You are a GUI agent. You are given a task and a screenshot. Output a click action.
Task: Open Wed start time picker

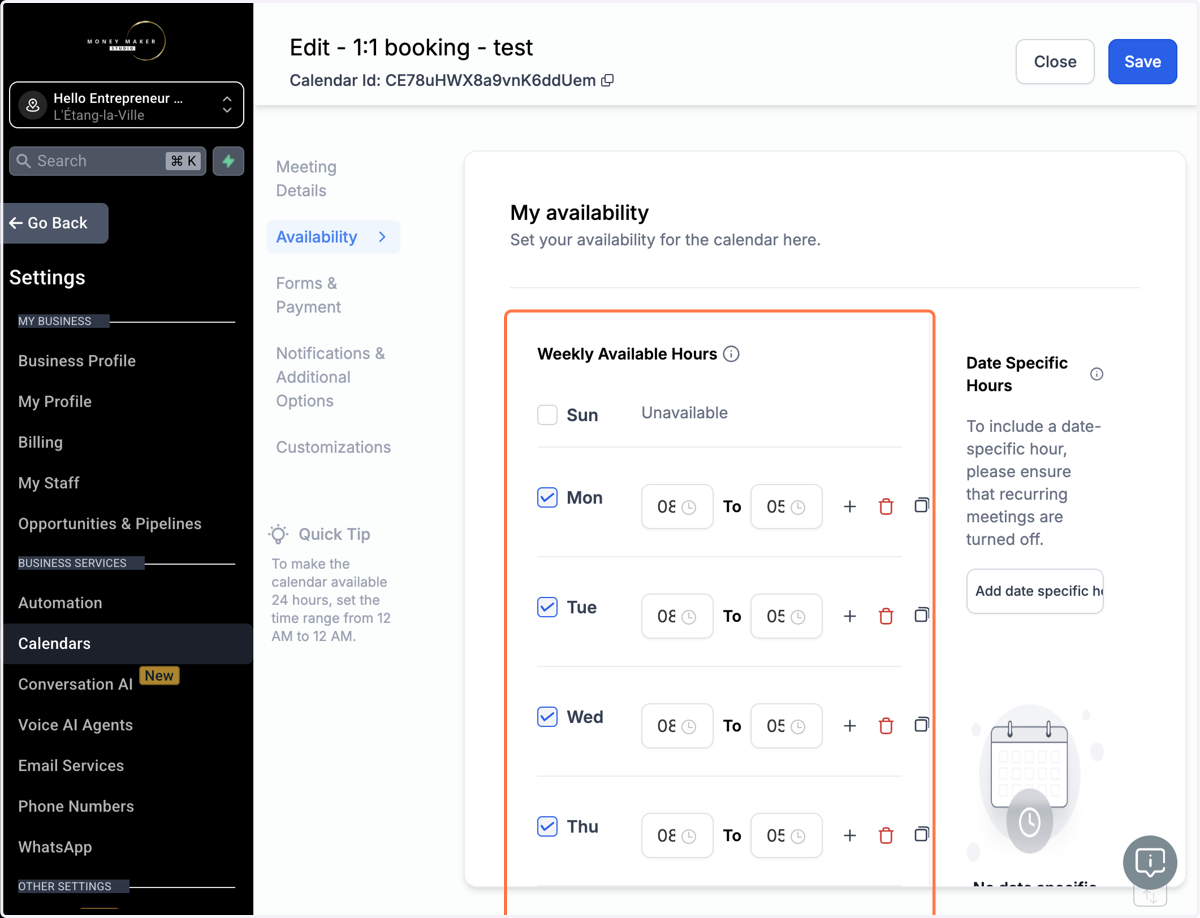point(677,726)
